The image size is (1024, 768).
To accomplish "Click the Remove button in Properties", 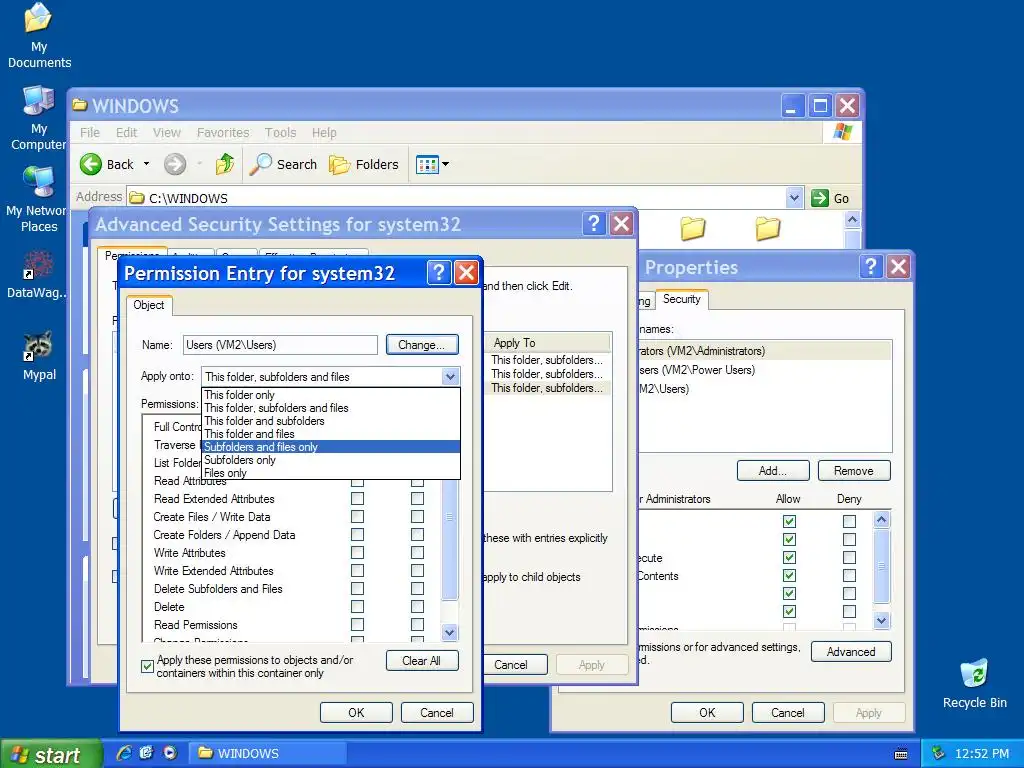I will point(854,471).
